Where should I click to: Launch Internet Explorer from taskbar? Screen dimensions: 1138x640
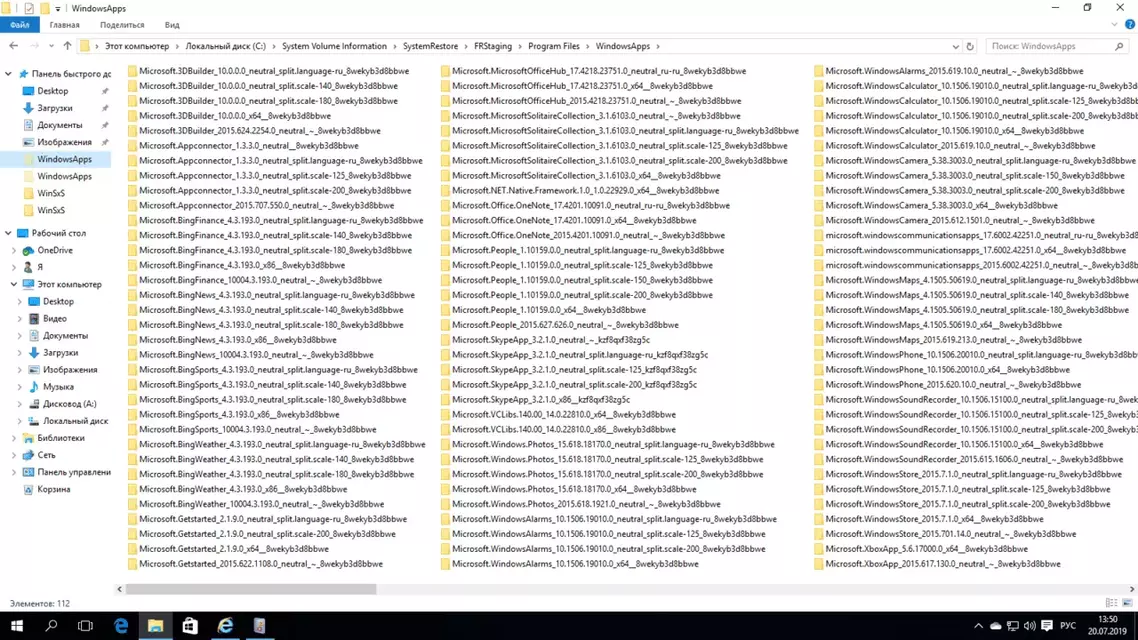pyautogui.click(x=225, y=625)
